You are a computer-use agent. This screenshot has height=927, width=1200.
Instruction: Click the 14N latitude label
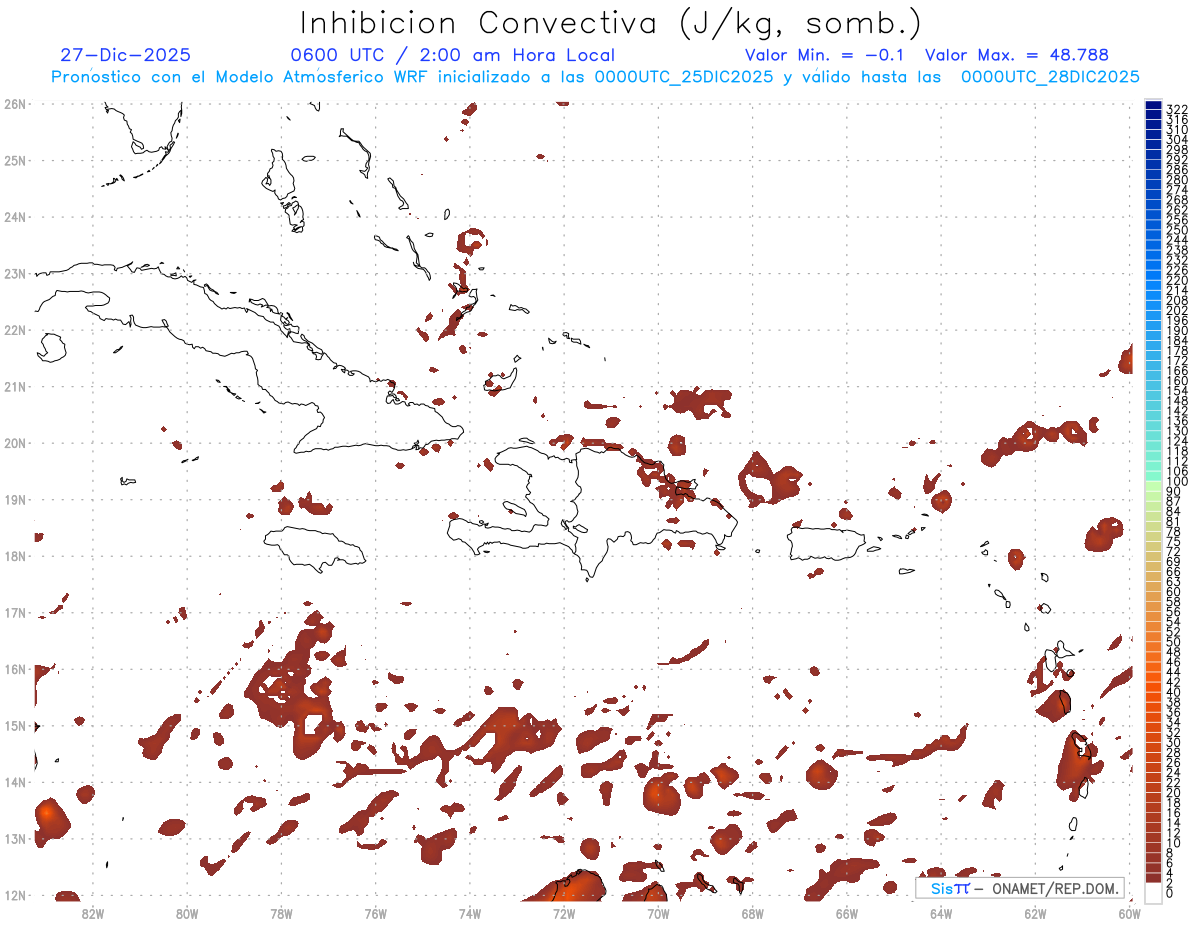15,782
